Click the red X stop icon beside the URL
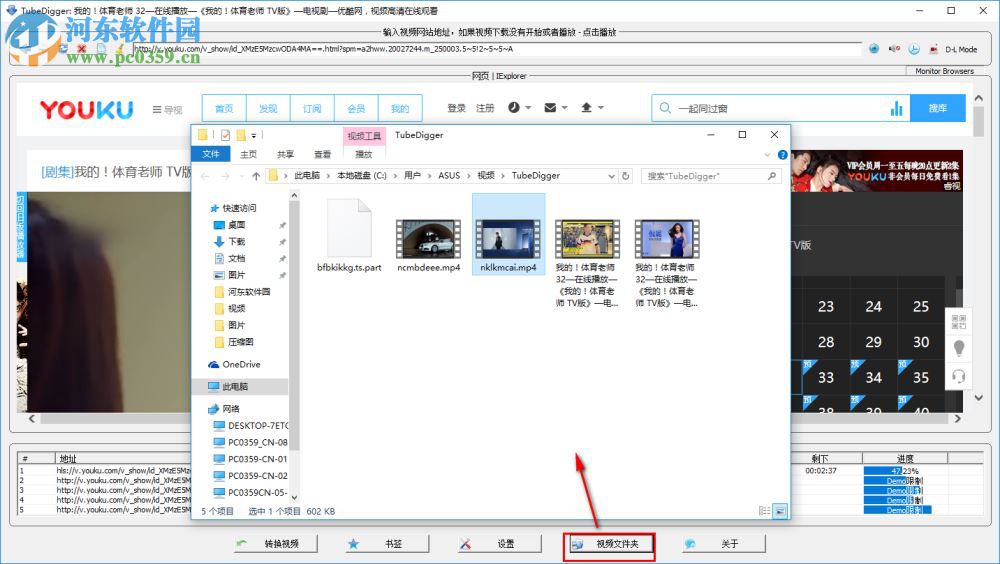The height and width of the screenshot is (564, 1000). (x=82, y=49)
